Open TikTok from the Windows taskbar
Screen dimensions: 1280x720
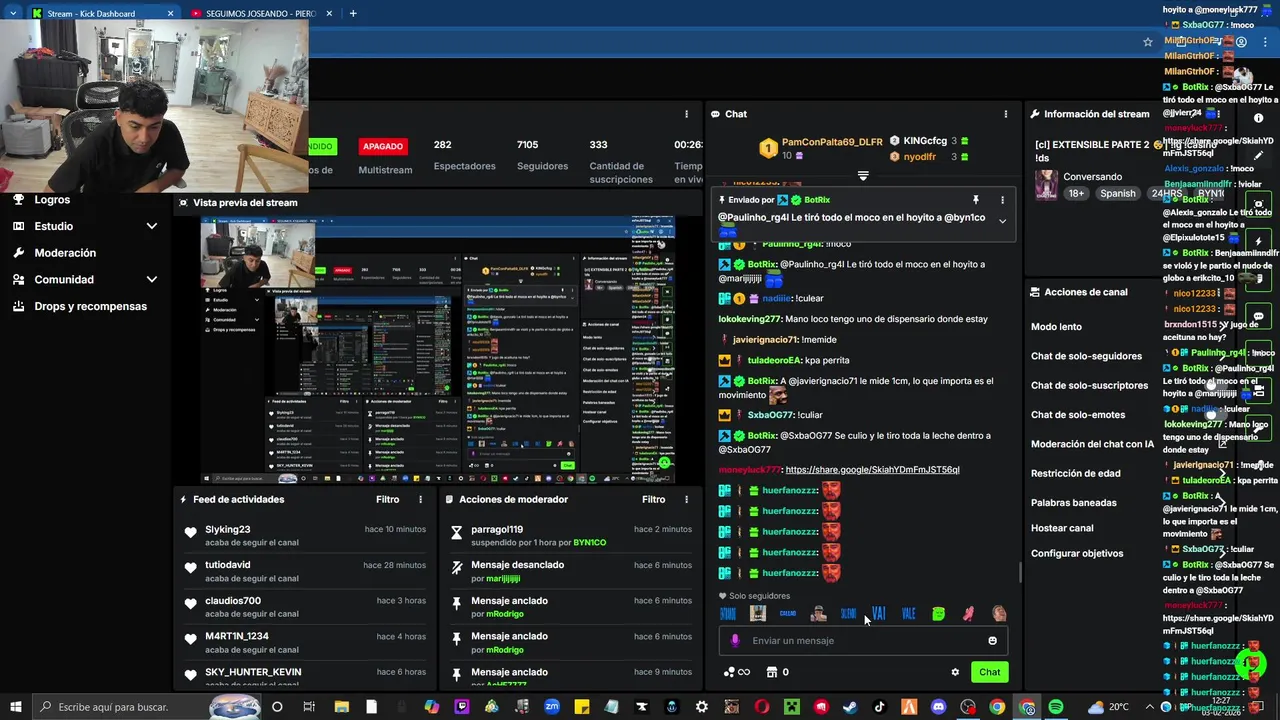coord(879,707)
